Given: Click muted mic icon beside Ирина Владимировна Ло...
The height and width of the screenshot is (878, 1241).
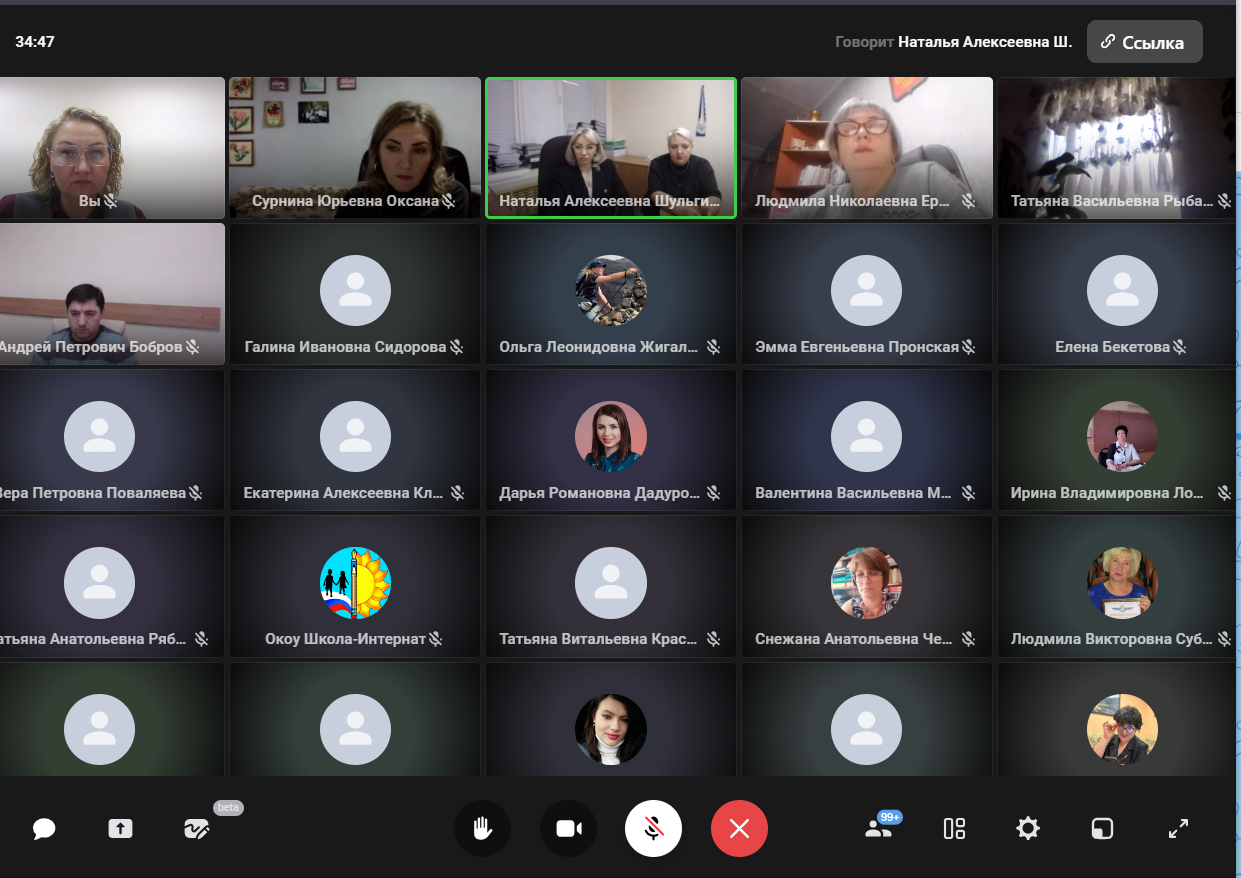Looking at the screenshot, I should (x=1224, y=493).
